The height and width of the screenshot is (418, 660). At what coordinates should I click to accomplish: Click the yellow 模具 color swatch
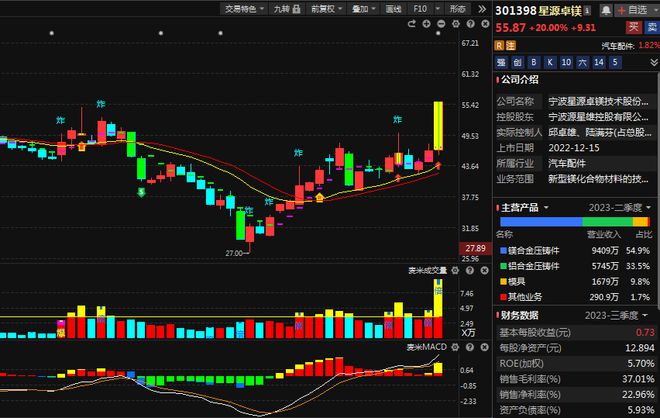tap(503, 282)
